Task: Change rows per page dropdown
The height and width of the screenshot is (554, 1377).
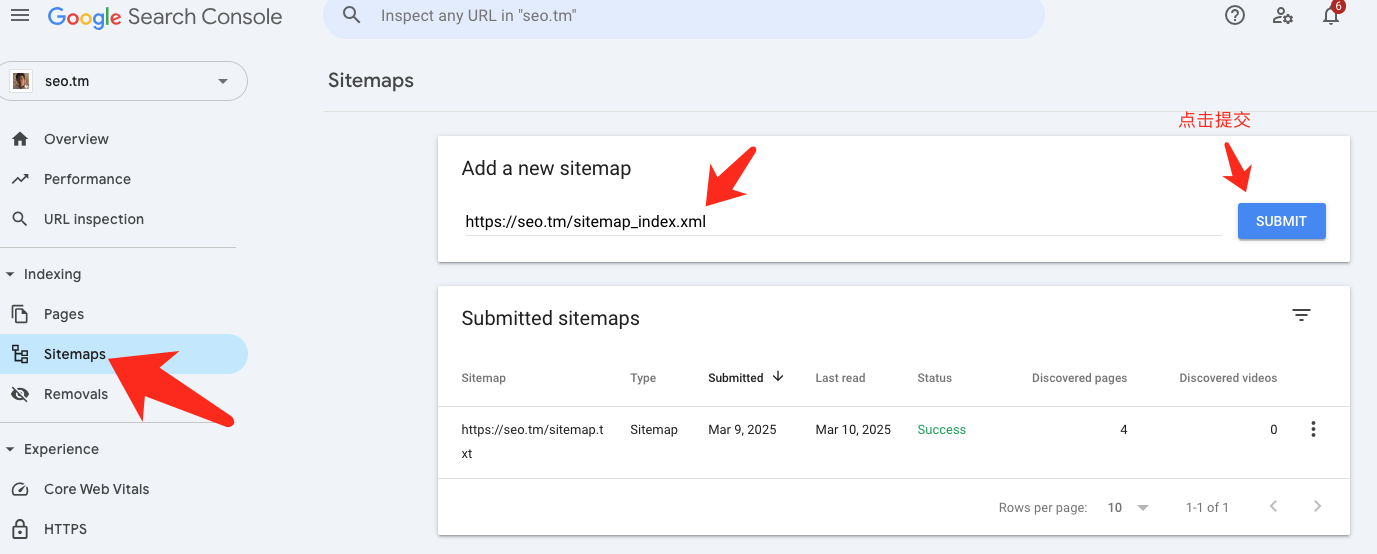Action: [1128, 508]
